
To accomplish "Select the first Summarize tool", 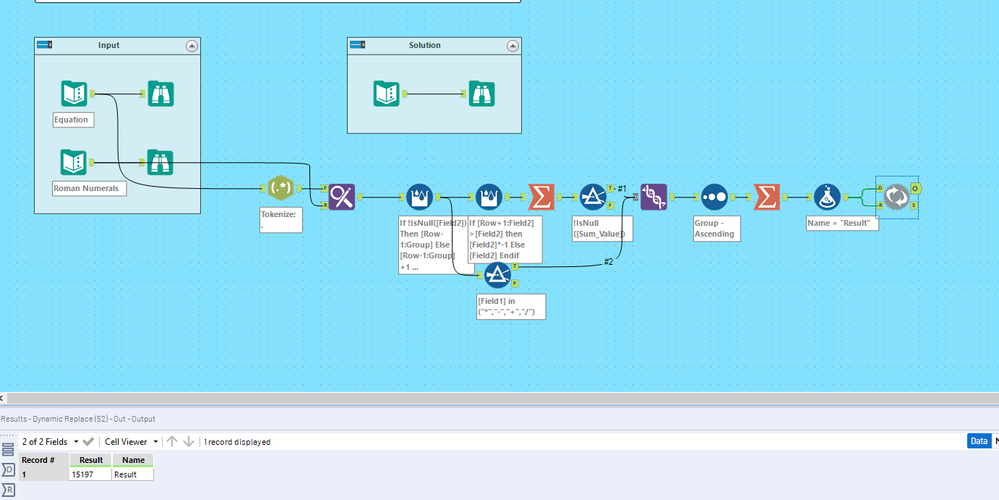I will tap(541, 197).
